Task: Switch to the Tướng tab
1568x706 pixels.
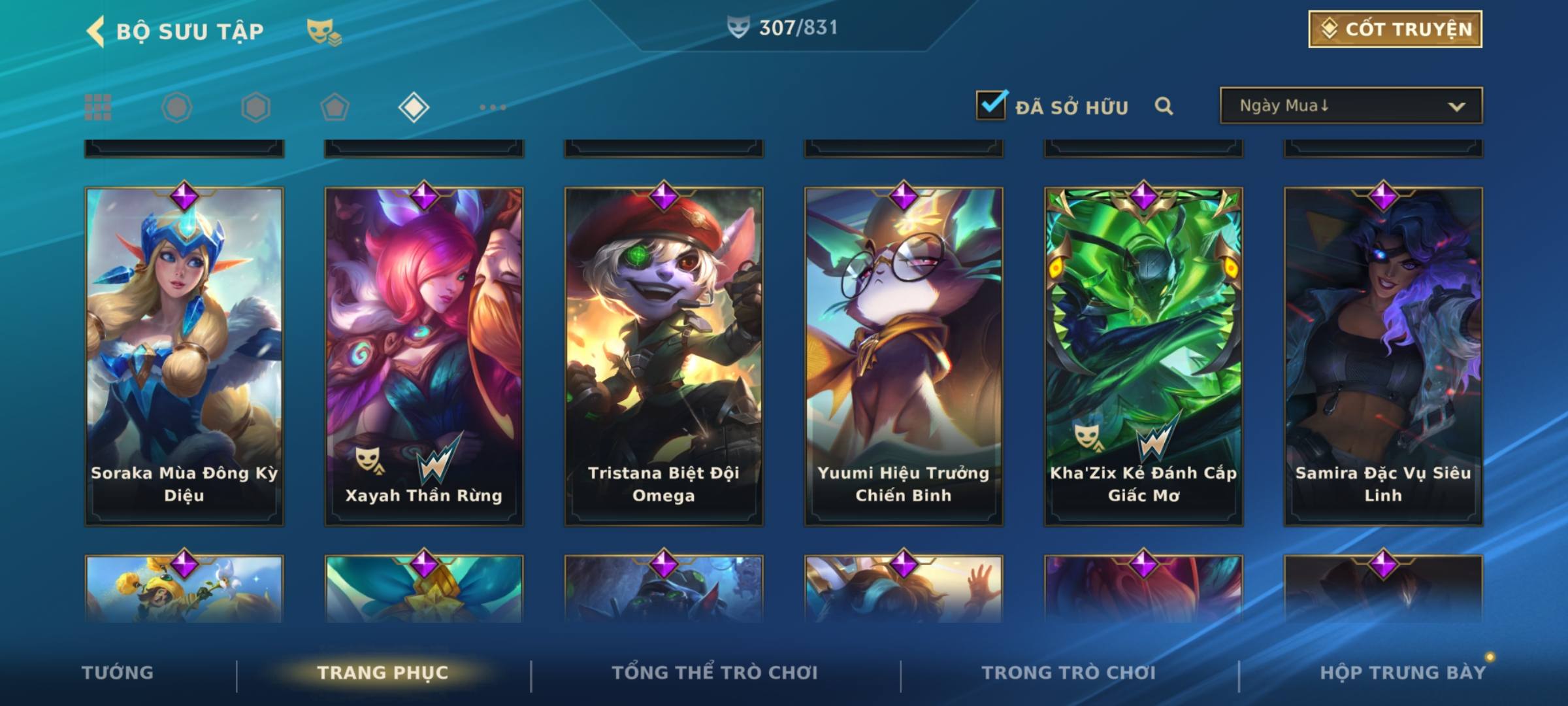Action: click(118, 673)
